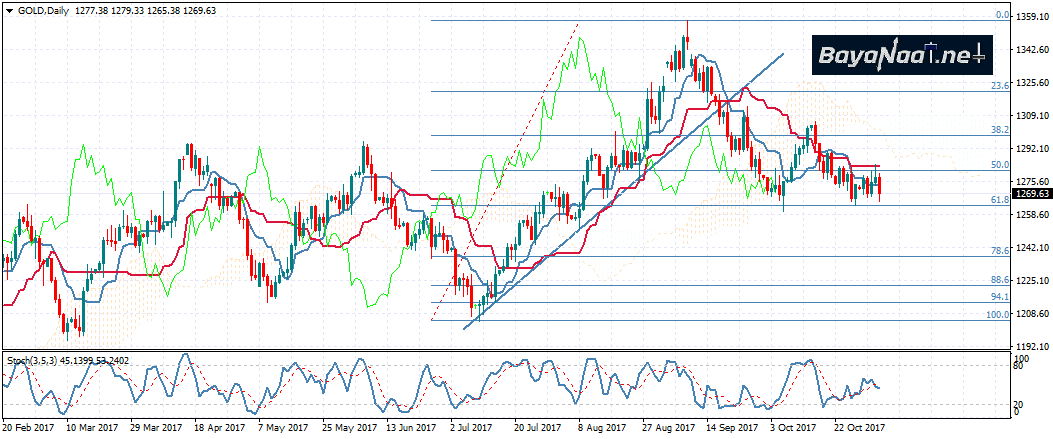The image size is (1053, 439).
Task: Click the 20 Feb 2017 date label
Action: [27, 427]
